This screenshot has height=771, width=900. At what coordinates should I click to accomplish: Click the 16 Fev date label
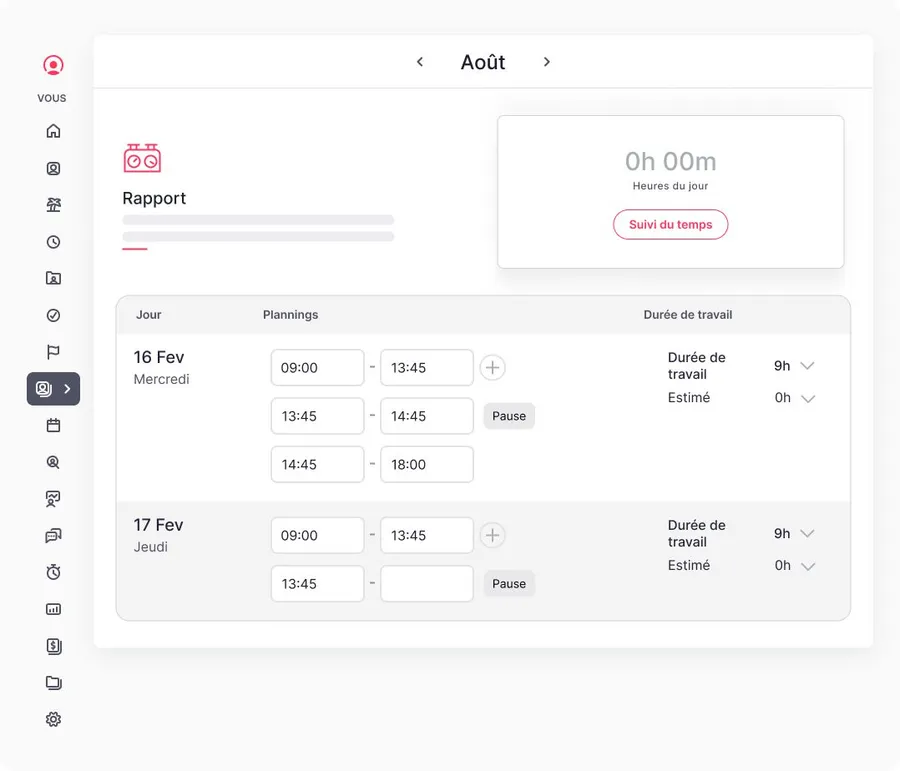159,357
